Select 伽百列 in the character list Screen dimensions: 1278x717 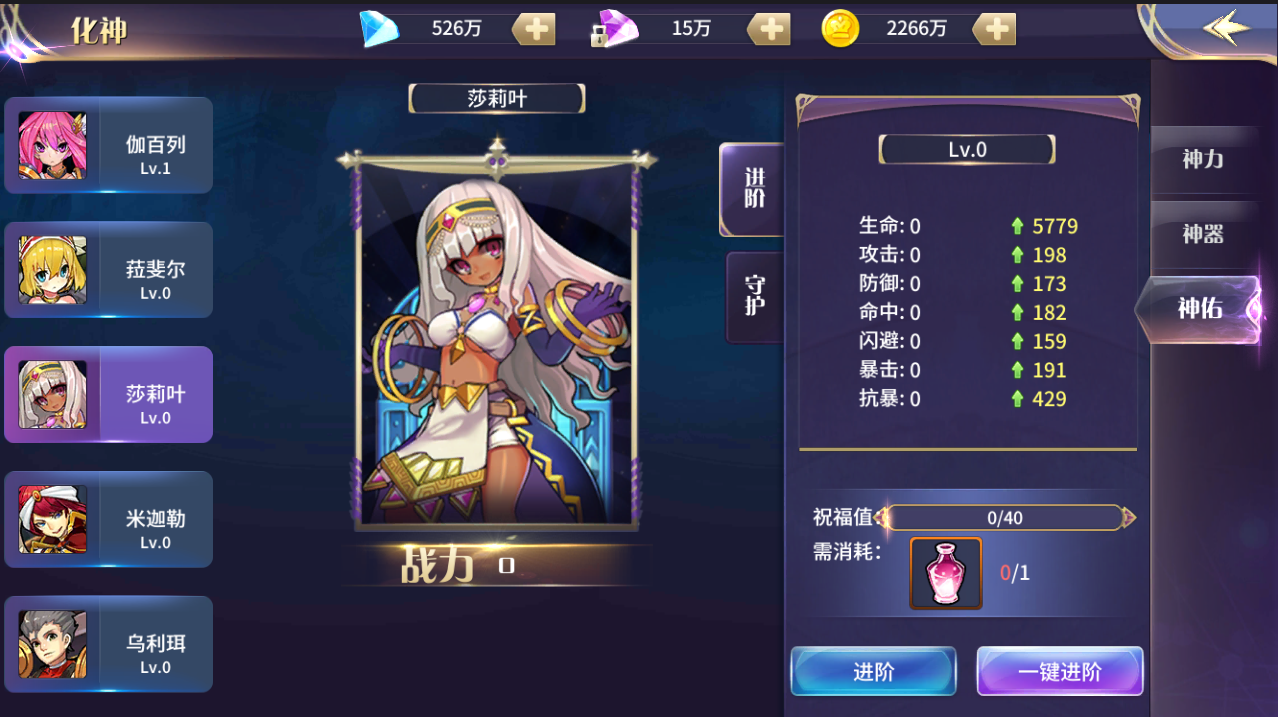[109, 145]
